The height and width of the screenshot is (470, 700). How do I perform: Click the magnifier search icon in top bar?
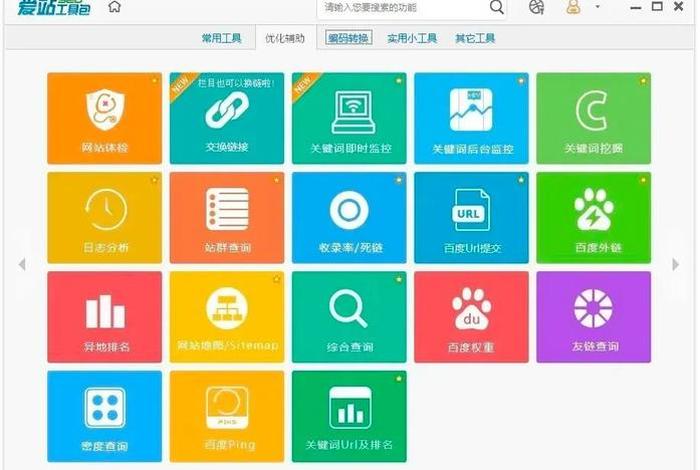[496, 7]
